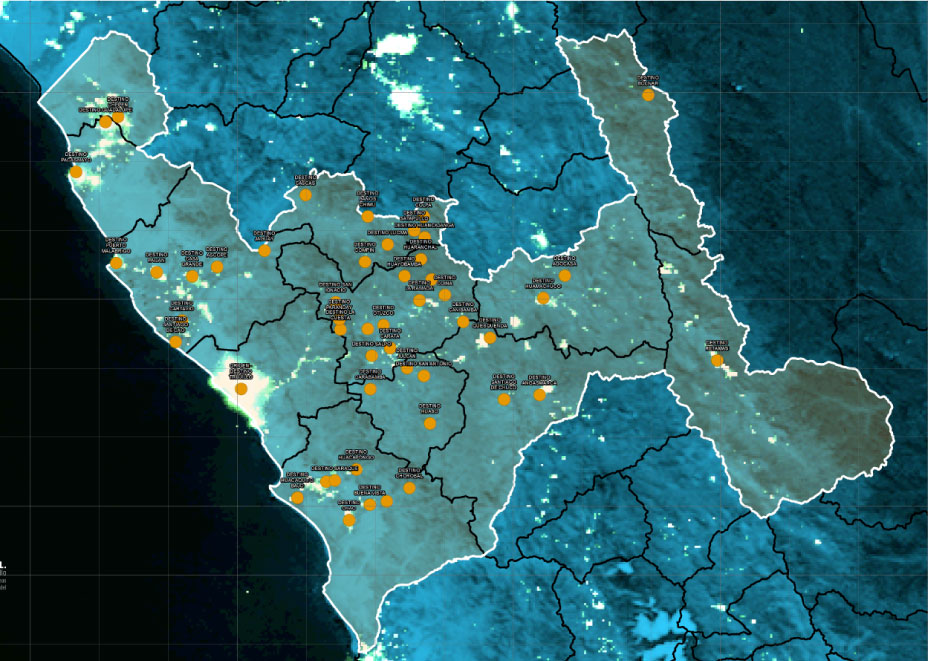
Task: Click the Origen Trujillo marker on bright city
Action: click(241, 389)
